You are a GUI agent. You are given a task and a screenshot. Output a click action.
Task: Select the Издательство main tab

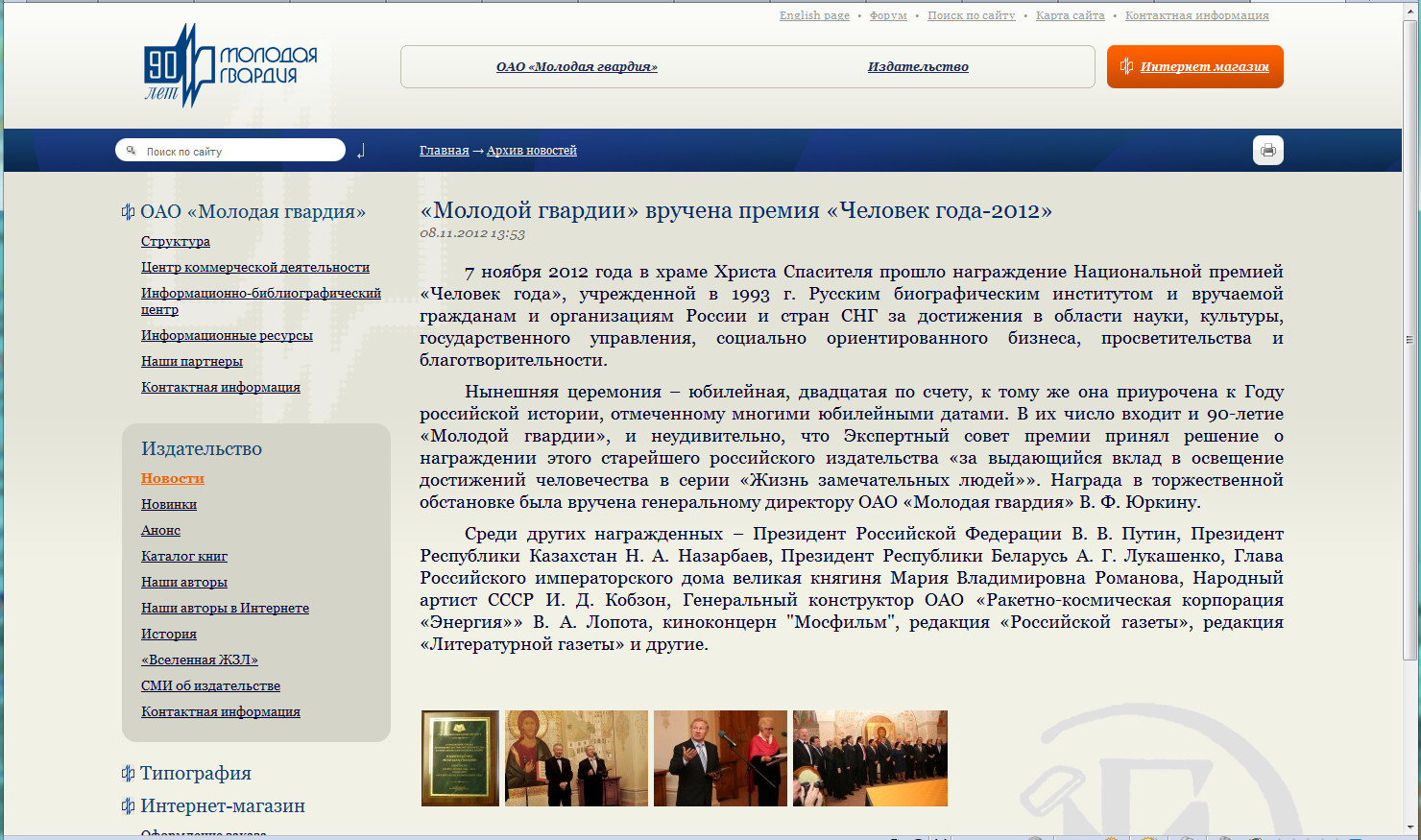point(918,67)
